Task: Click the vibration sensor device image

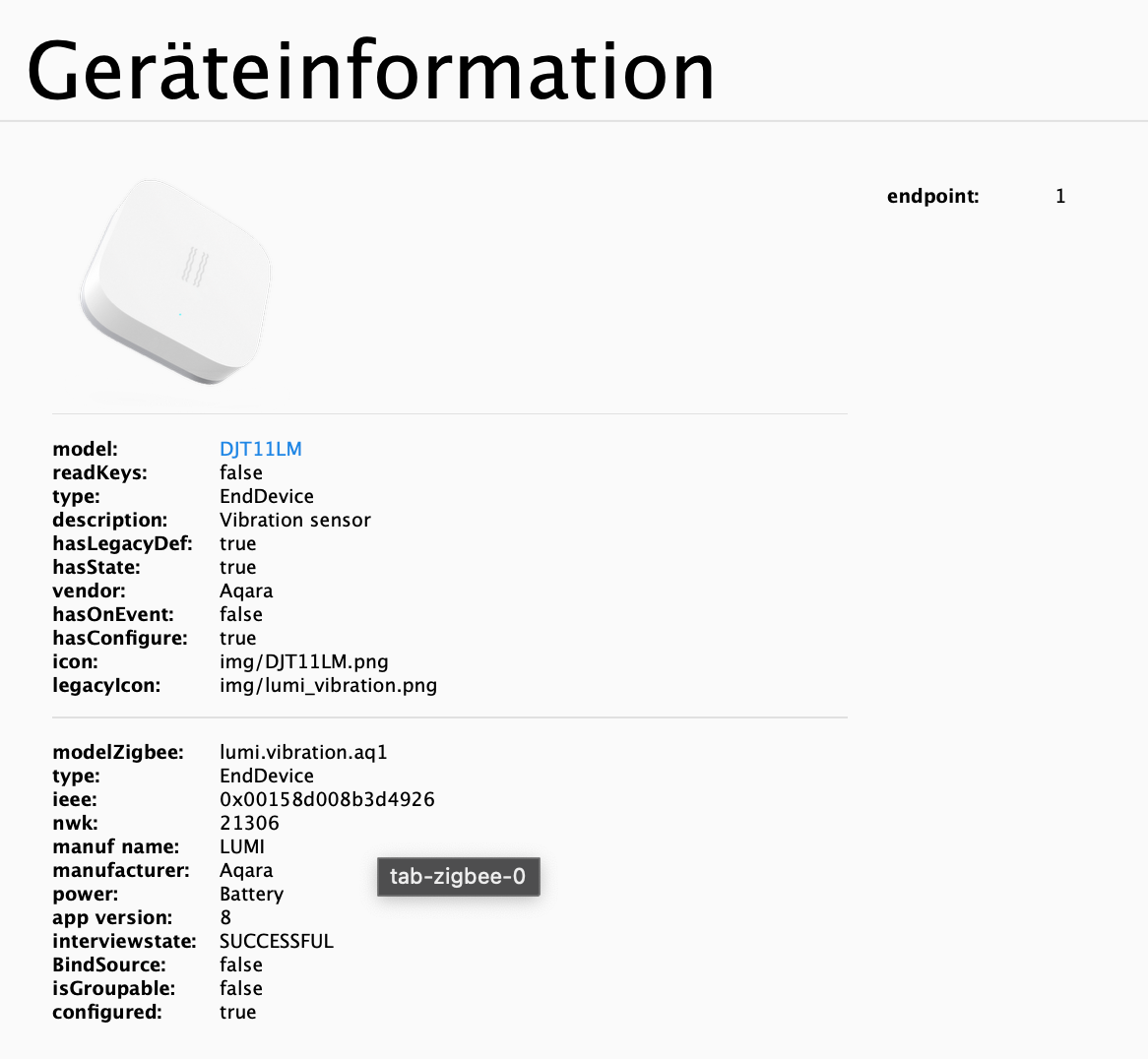Action: point(175,281)
